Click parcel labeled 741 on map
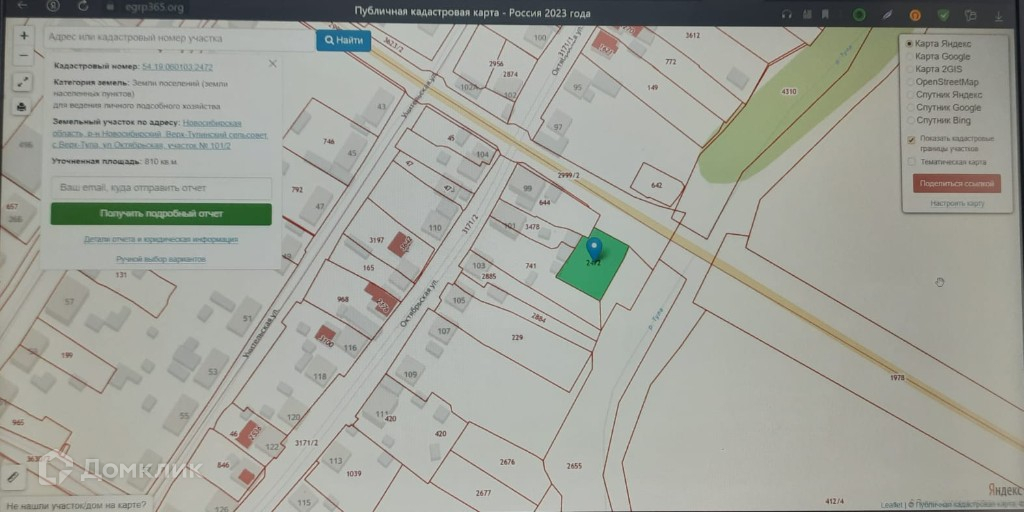The image size is (1024, 512). (530, 266)
